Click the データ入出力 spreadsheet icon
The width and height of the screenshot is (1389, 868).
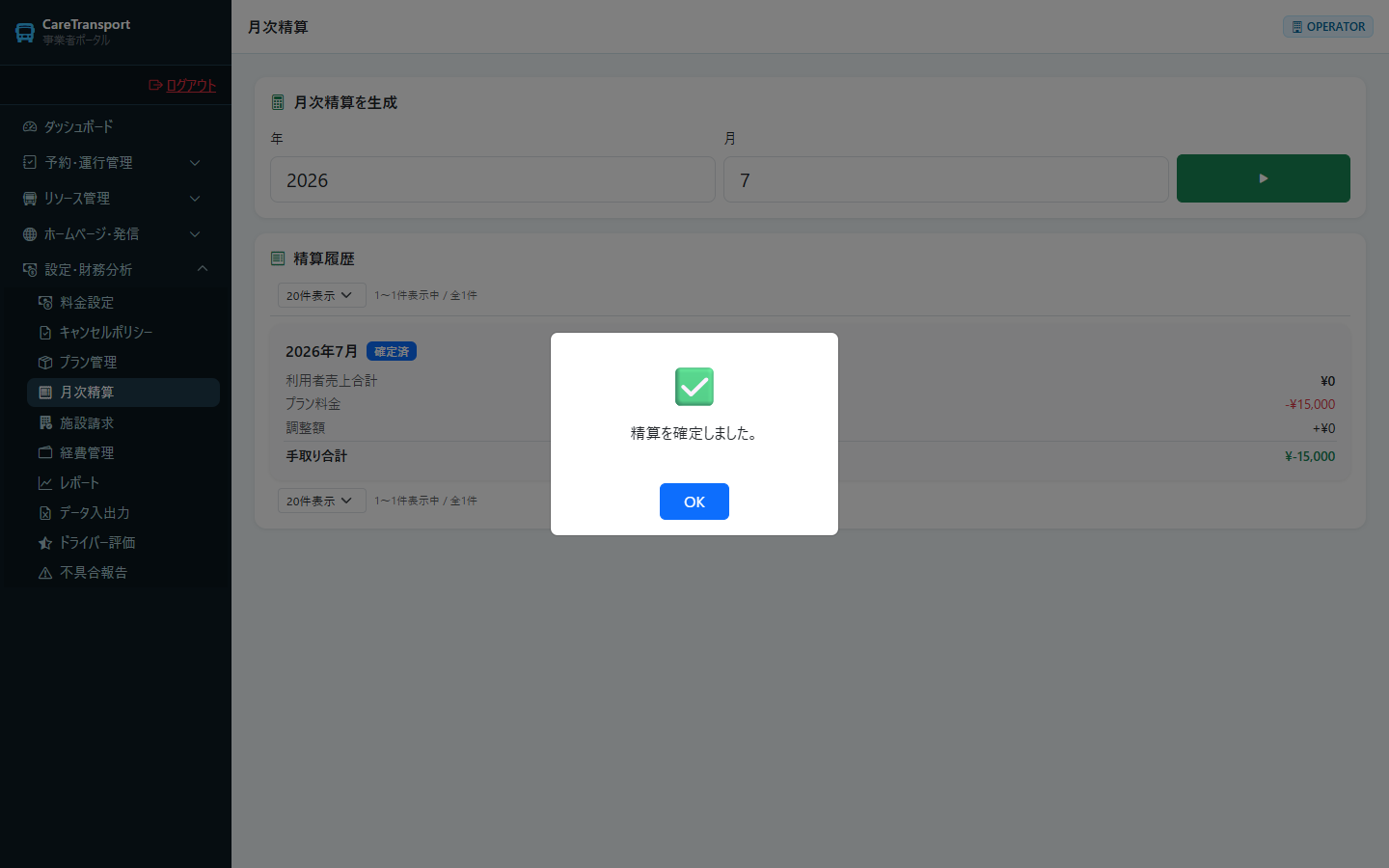pyautogui.click(x=45, y=512)
